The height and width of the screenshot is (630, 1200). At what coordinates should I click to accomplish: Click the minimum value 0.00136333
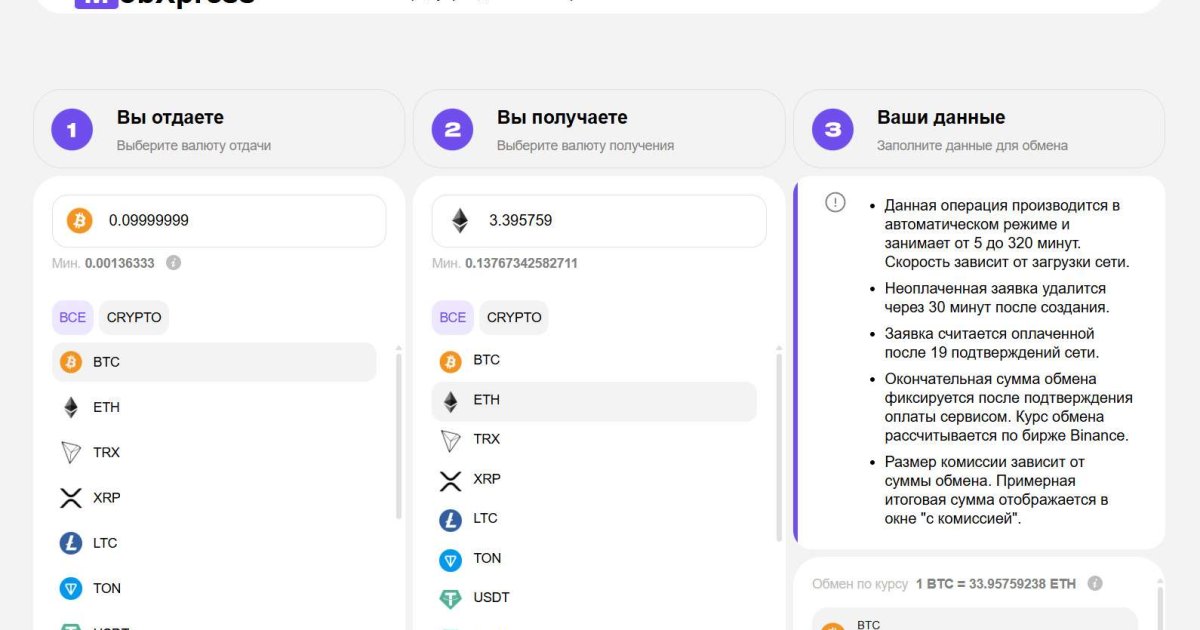(x=119, y=263)
